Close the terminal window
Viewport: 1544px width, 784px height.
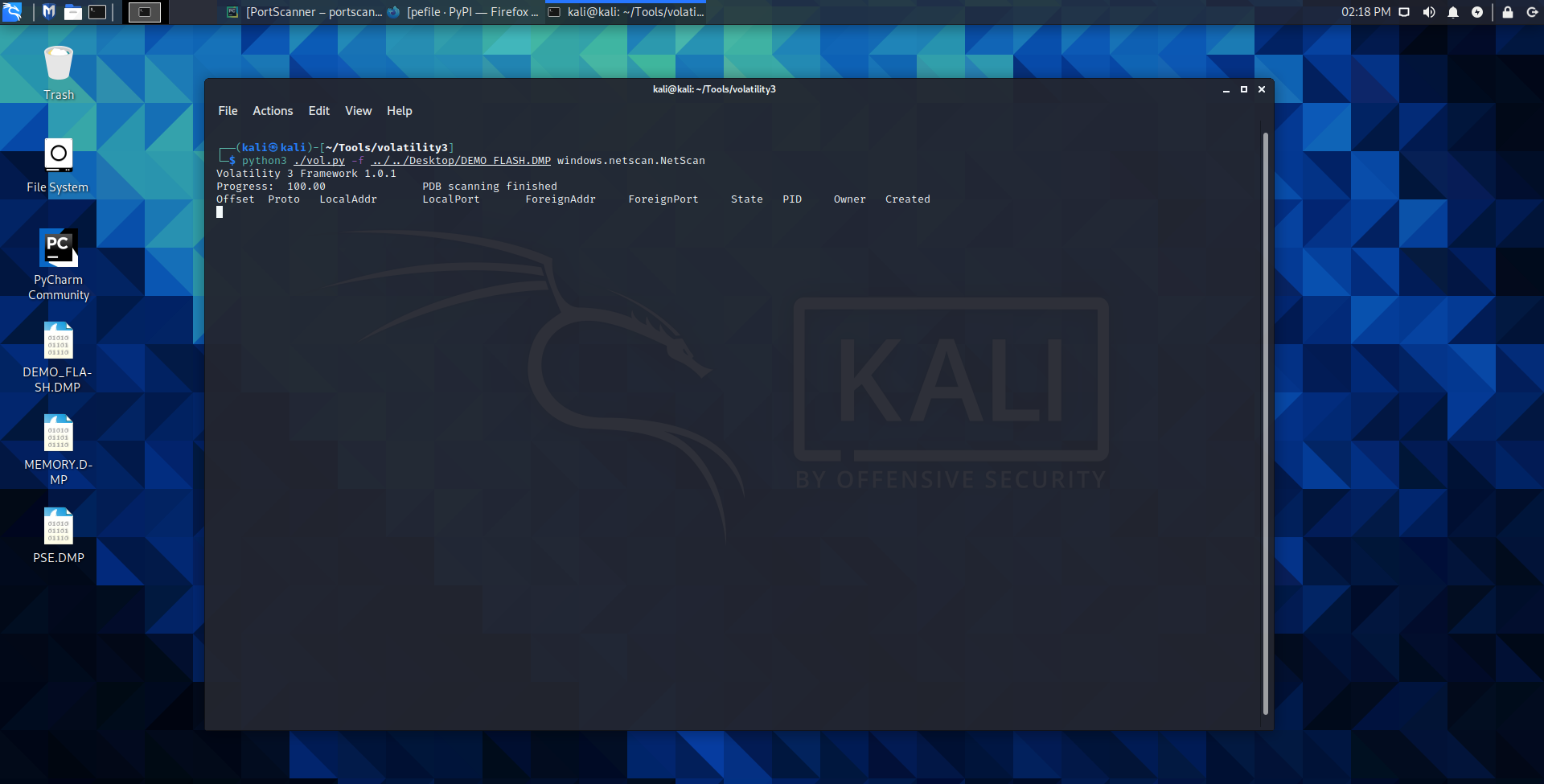(1262, 89)
